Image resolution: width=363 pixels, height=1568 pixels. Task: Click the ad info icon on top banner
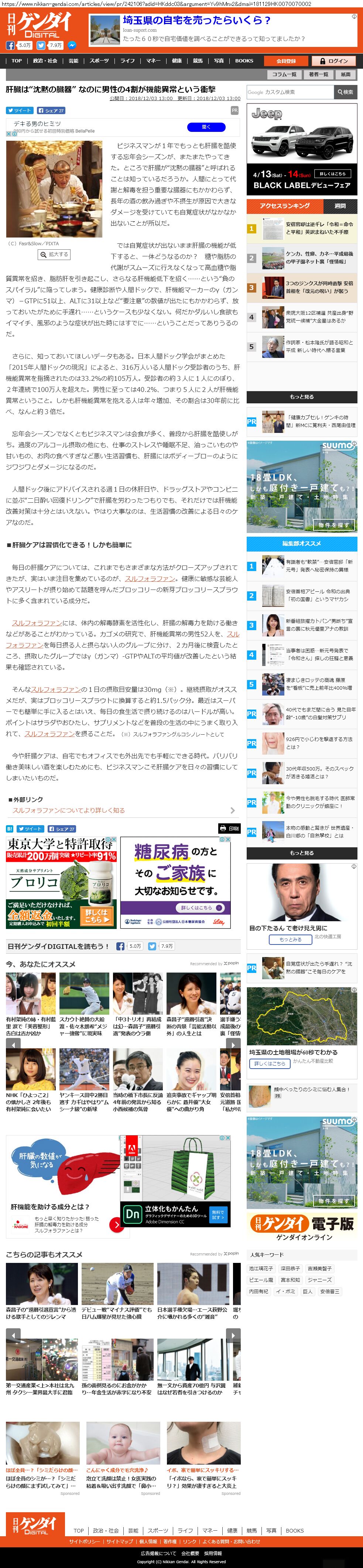354,16
